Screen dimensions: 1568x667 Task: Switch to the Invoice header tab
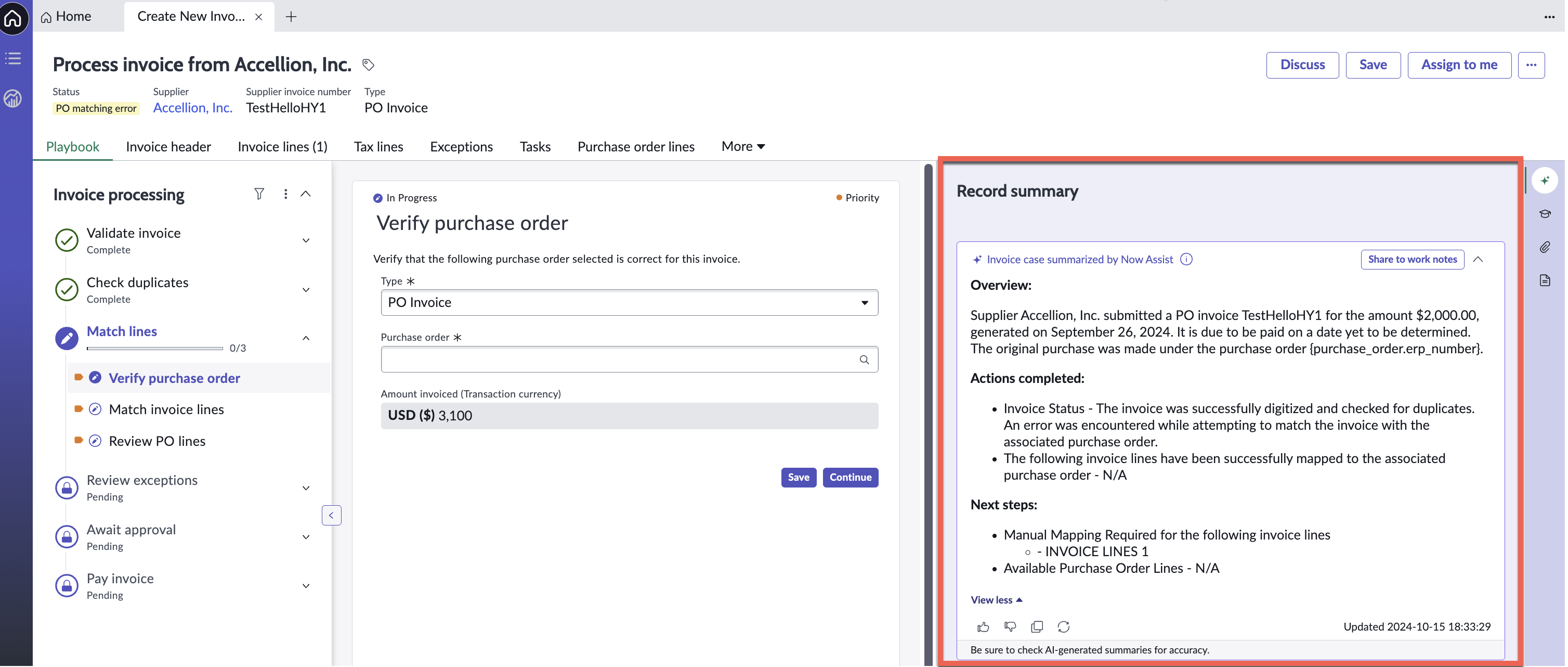(168, 146)
